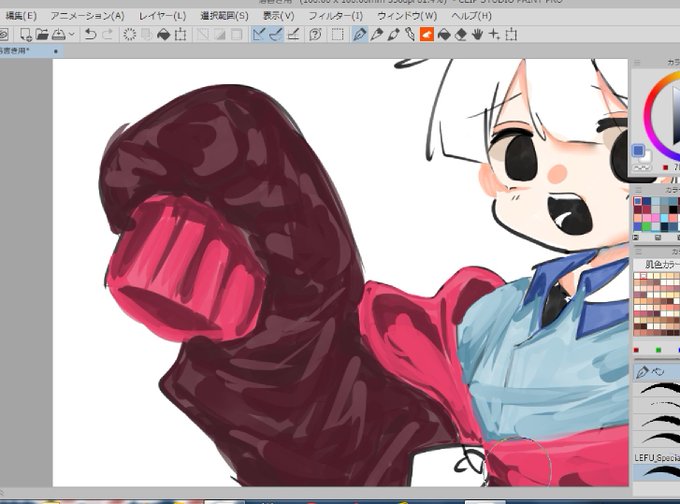
Task: Select the rectangle Selection tool icon
Action: coord(337,34)
